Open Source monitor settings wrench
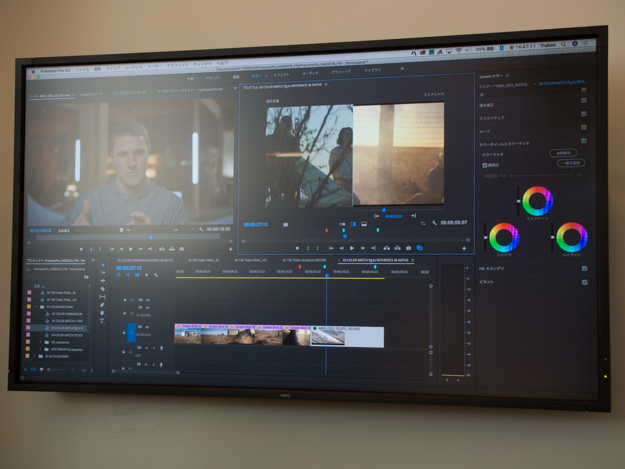This screenshot has width=625, height=469. (x=201, y=230)
